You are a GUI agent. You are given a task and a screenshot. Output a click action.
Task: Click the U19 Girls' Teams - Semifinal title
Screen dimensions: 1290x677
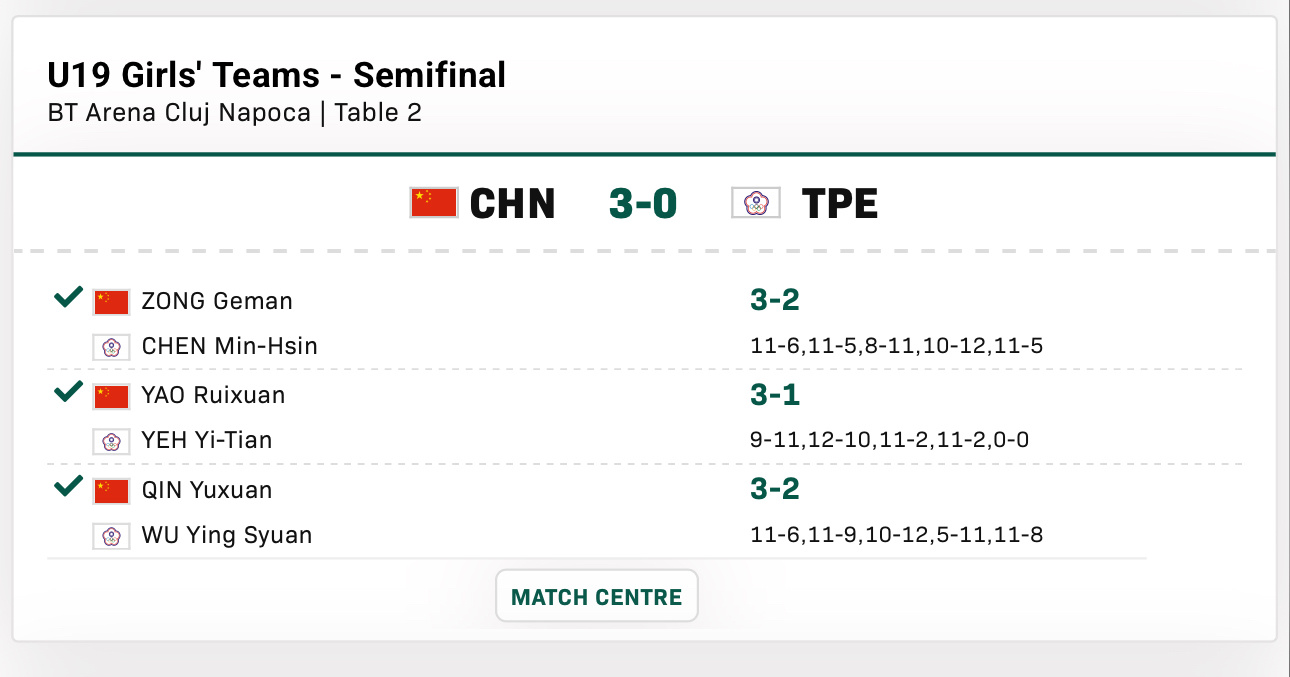(x=277, y=75)
